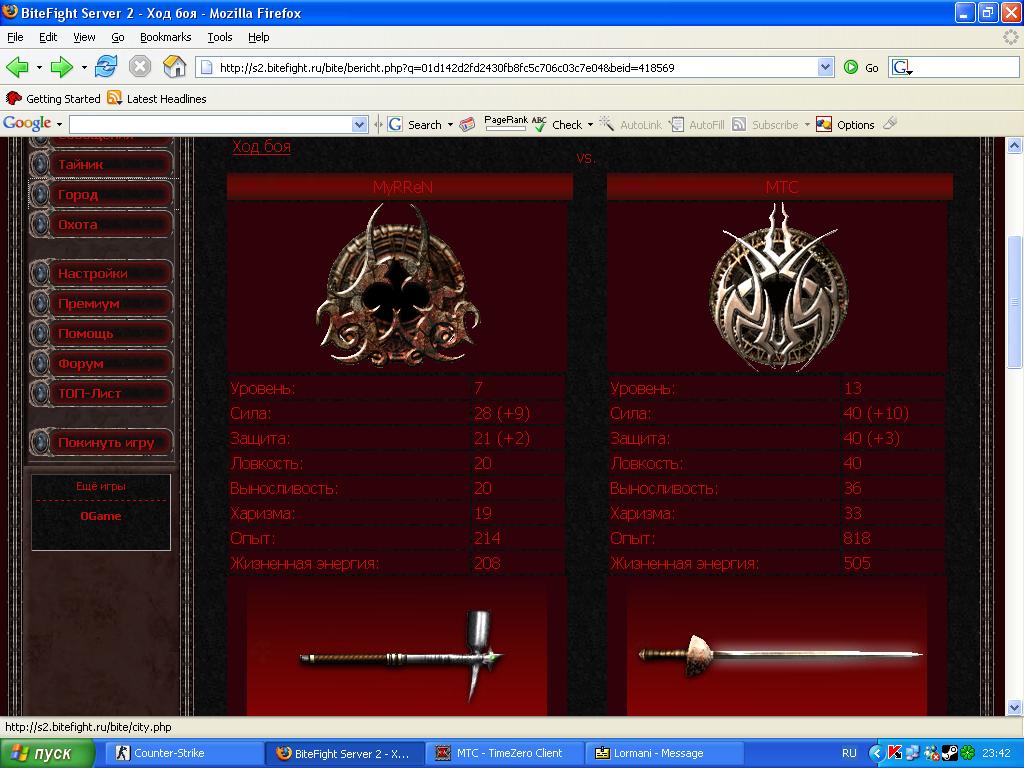
Task: Click the grey Stop loading icon
Action: [140, 67]
